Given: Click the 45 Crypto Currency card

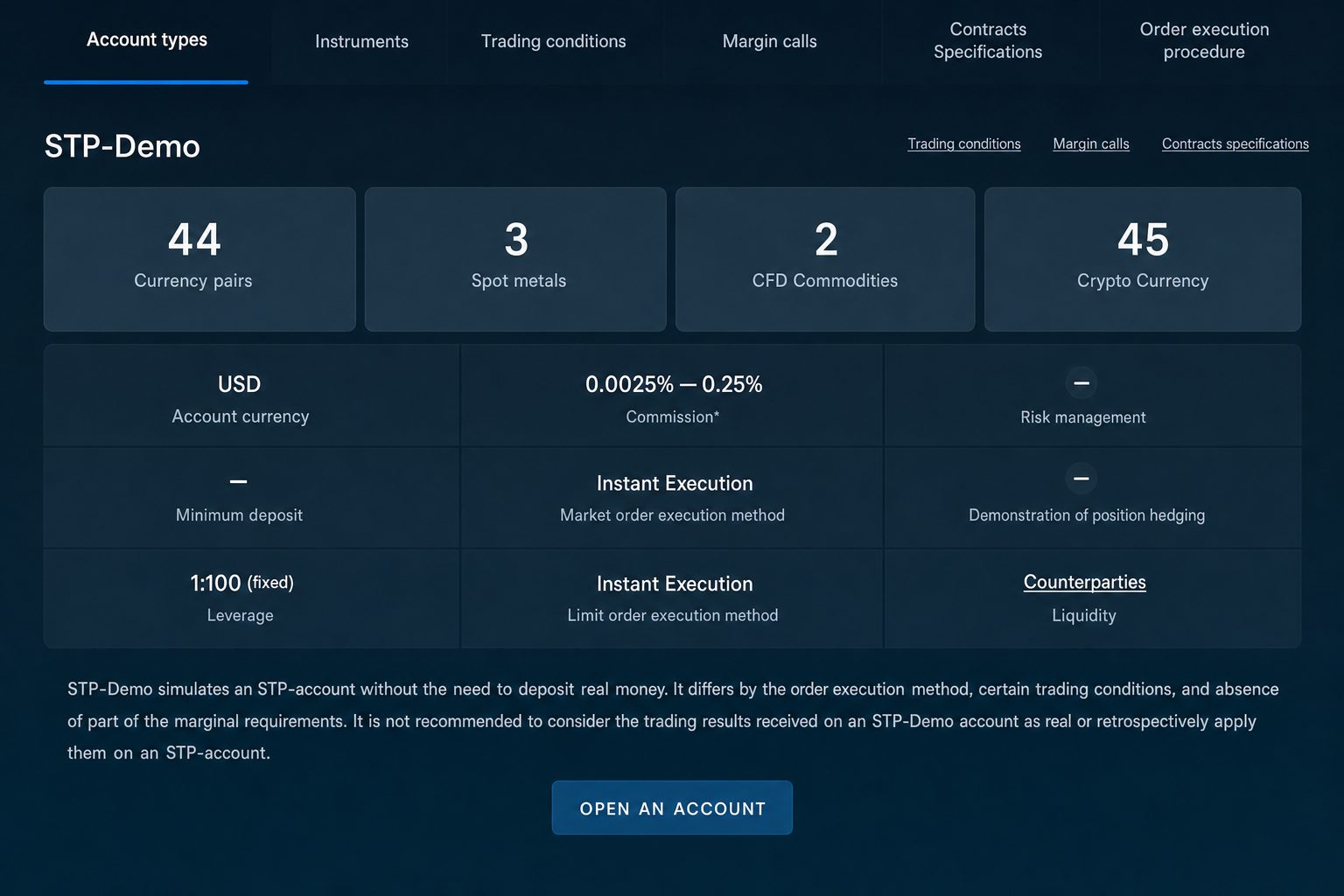Looking at the screenshot, I should (1143, 259).
